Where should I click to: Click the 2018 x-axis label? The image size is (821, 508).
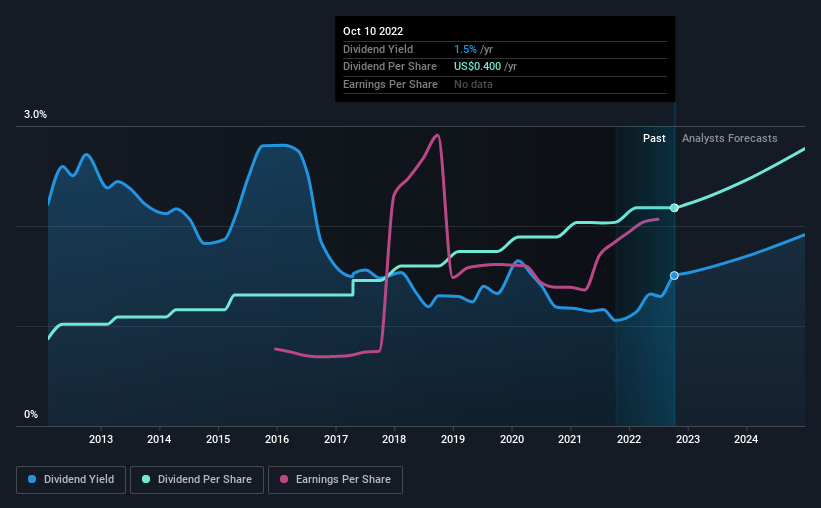coord(394,439)
